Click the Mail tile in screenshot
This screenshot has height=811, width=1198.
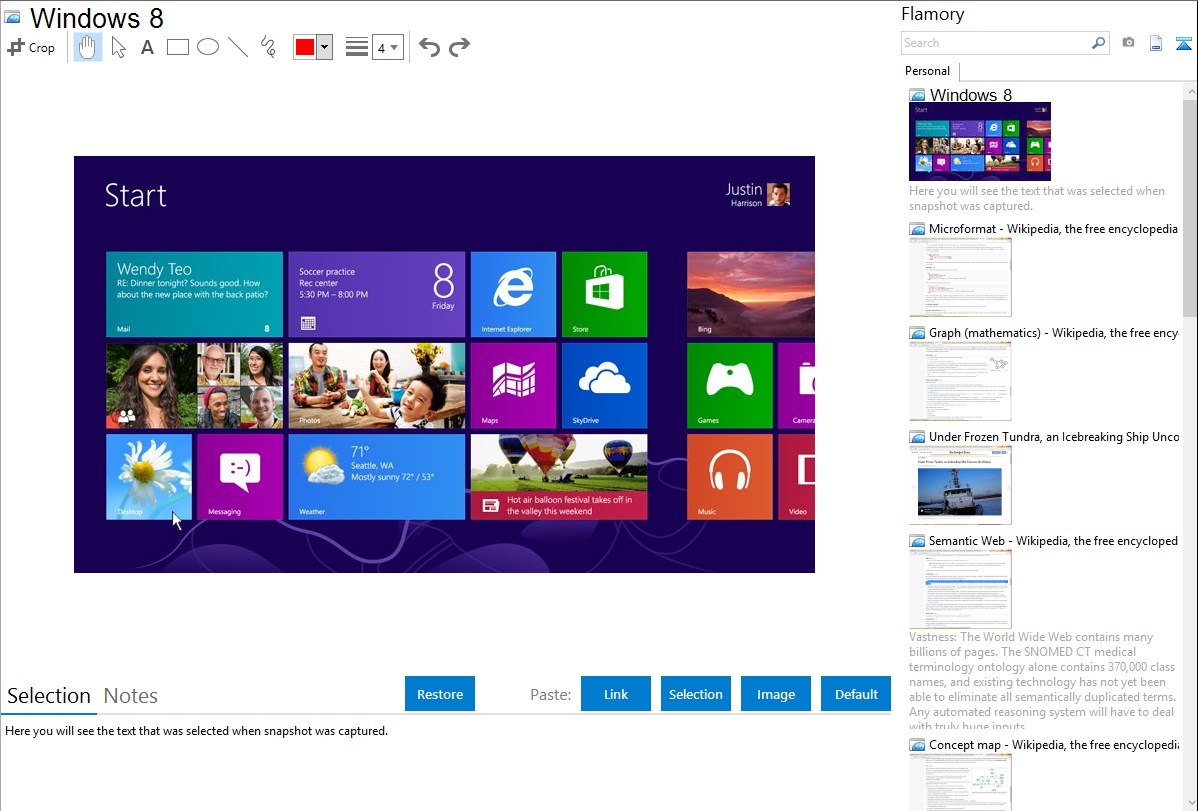[194, 294]
